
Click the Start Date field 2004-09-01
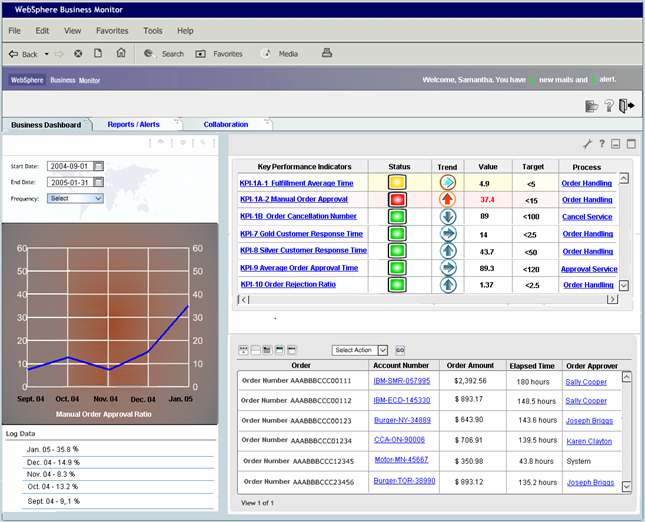click(70, 166)
